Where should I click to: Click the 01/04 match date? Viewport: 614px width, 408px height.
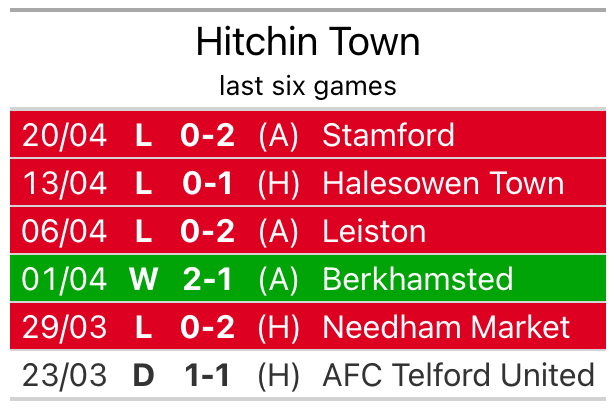coord(64,279)
